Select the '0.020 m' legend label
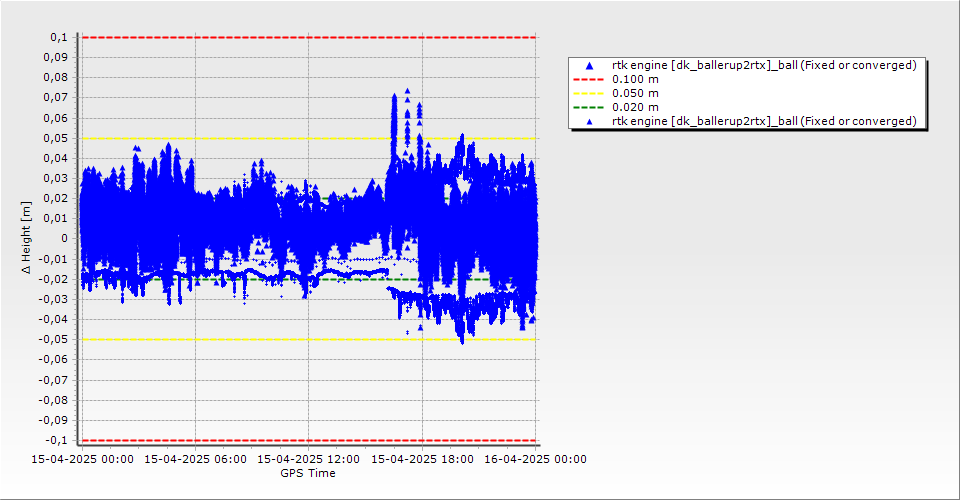The image size is (960, 500). [x=635, y=108]
